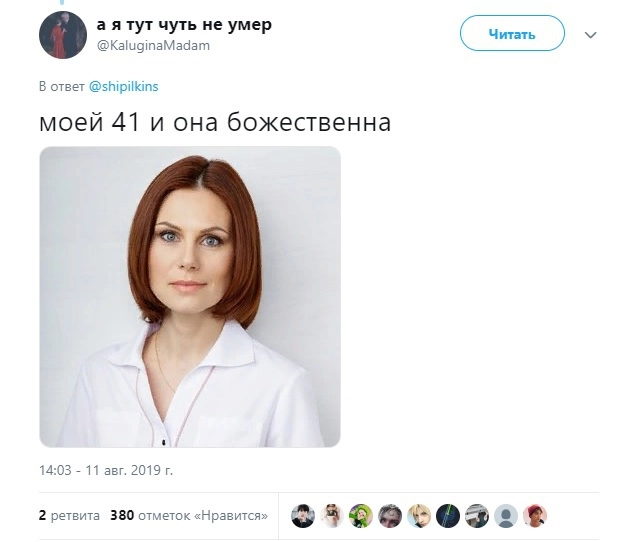Open the liker avatar with red beanie
The image size is (636, 542).
[535, 516]
